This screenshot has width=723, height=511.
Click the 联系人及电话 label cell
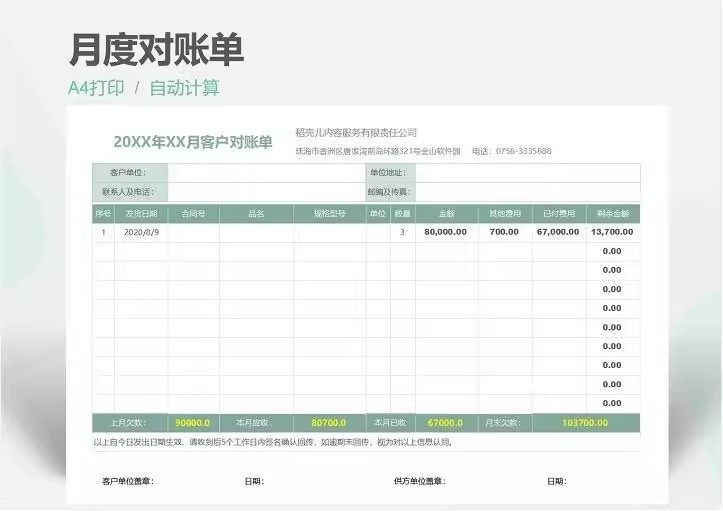[x=130, y=192]
